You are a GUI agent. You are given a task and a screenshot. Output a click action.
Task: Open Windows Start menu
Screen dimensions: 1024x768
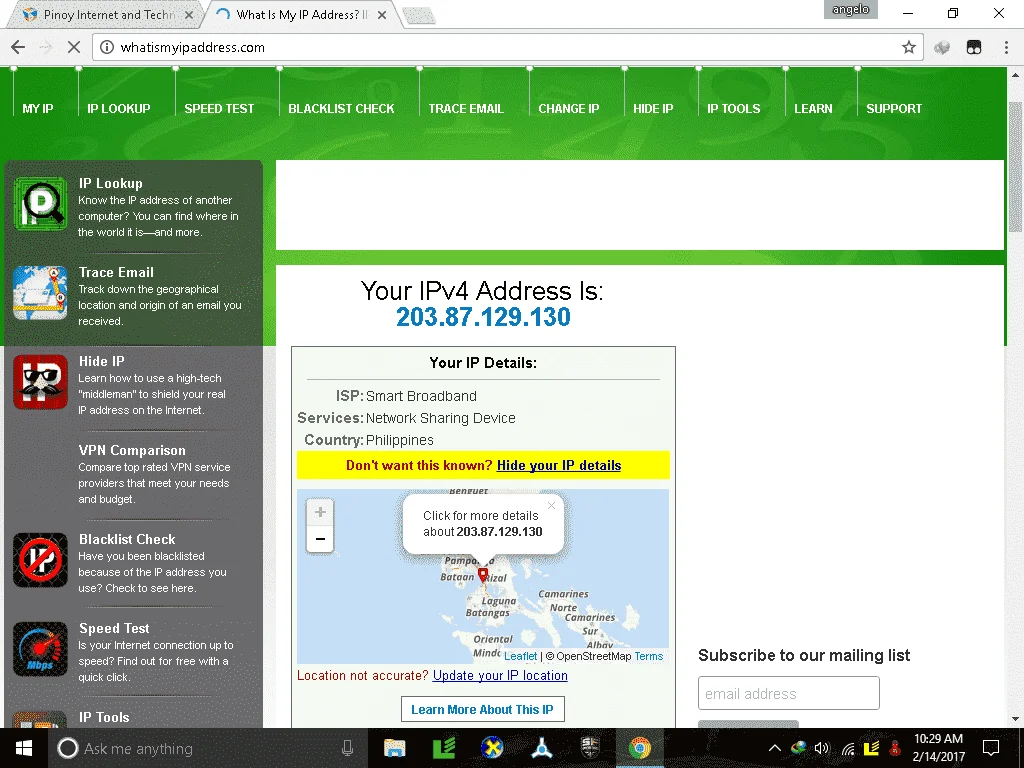(24, 748)
